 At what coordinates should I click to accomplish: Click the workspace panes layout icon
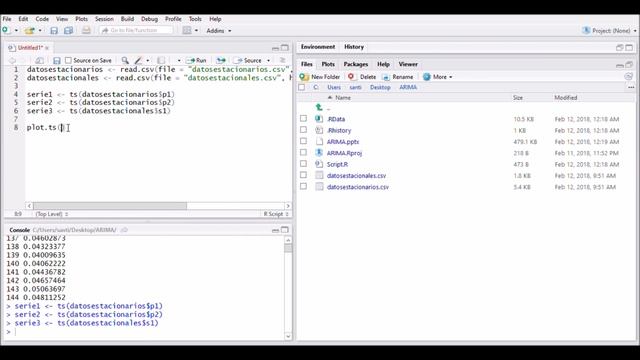[187, 31]
